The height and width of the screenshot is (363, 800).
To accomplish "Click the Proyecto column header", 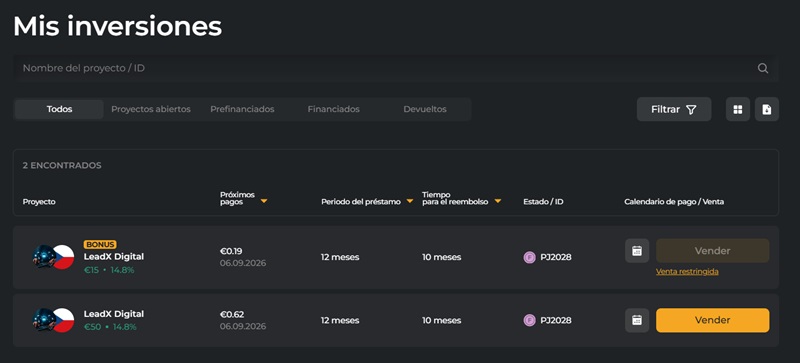I will pyautogui.click(x=39, y=202).
